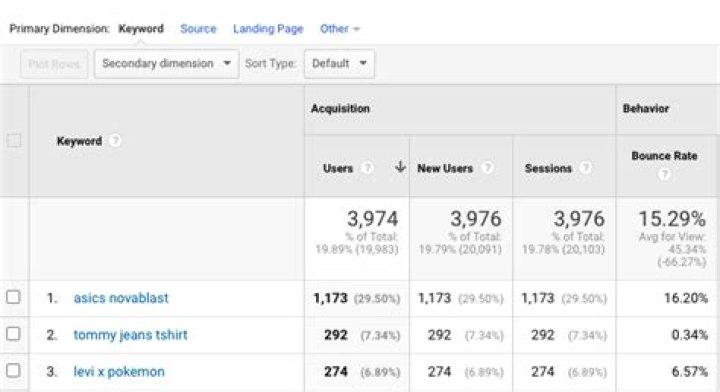Open help icon beside Users column
Viewport: 720px width, 392px height.
coord(366,168)
